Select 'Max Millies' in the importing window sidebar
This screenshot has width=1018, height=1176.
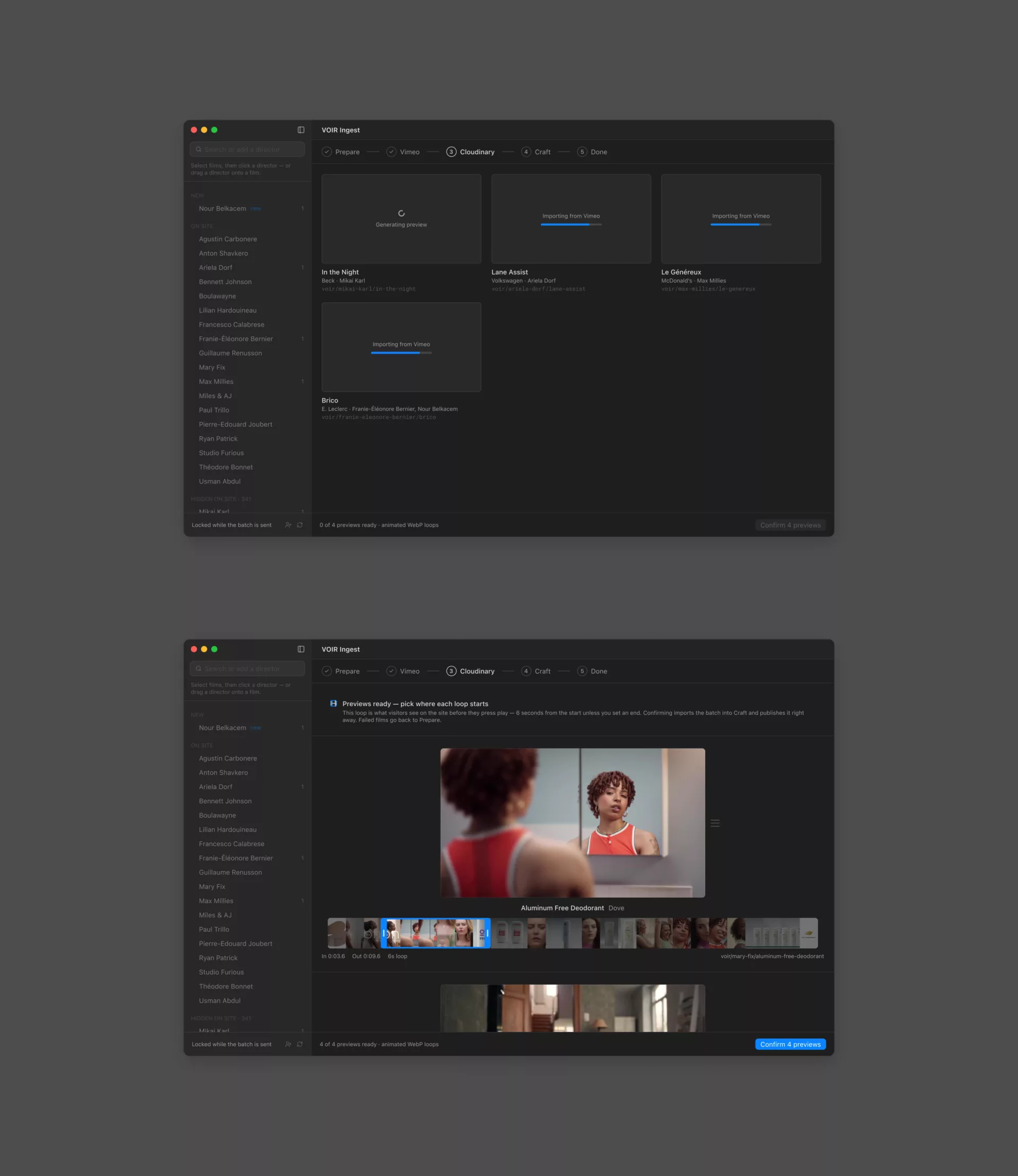tap(248, 382)
